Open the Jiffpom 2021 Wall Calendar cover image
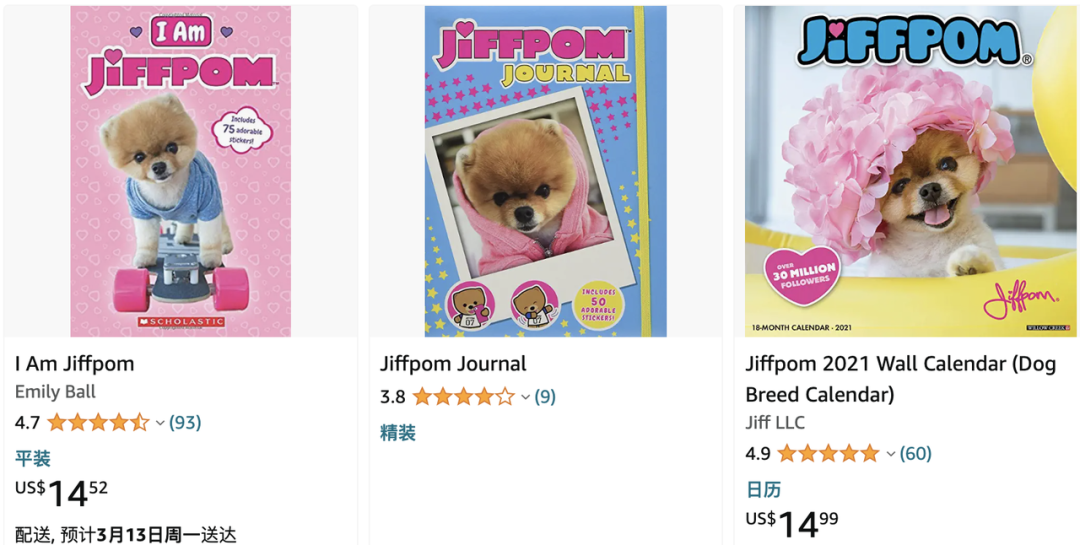Screen dimensions: 1080x545 coord(911,171)
